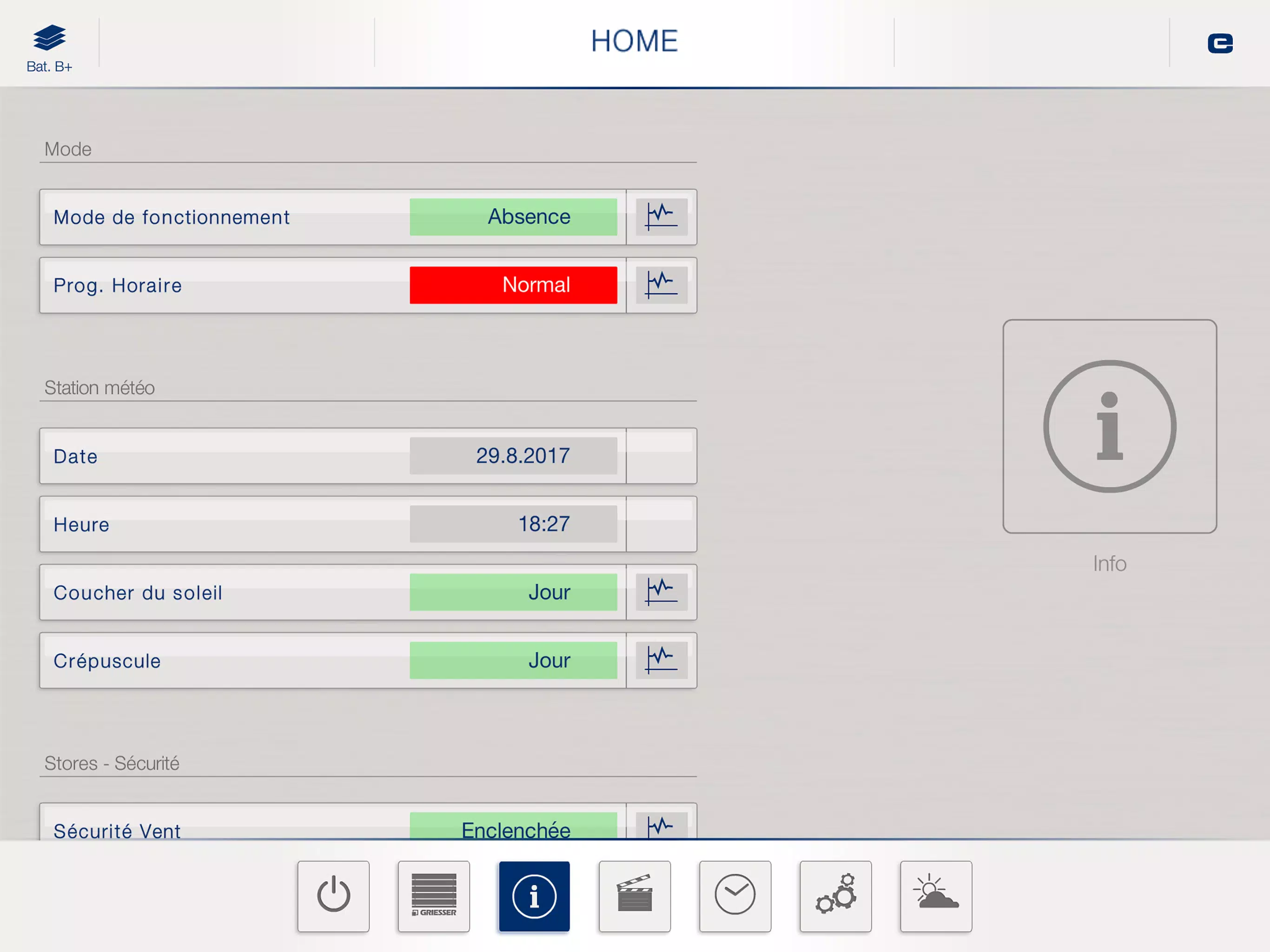Open trend graph for Mode de fonctionnement
The height and width of the screenshot is (952, 1270).
(x=661, y=217)
